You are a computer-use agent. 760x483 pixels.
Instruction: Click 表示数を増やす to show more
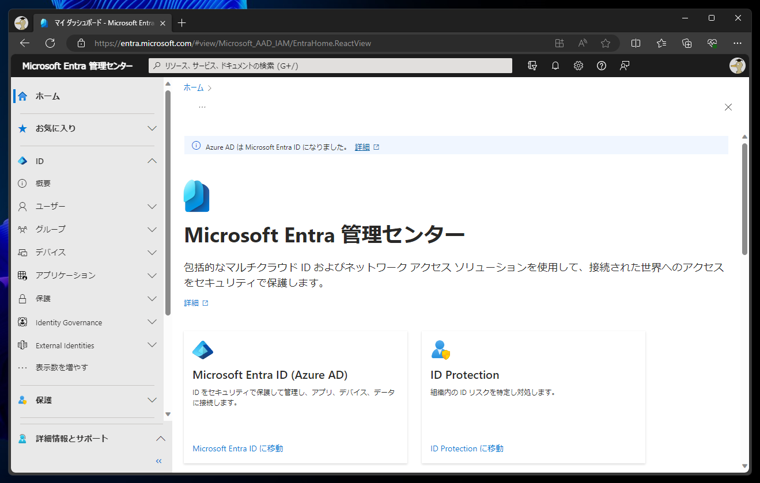point(62,368)
